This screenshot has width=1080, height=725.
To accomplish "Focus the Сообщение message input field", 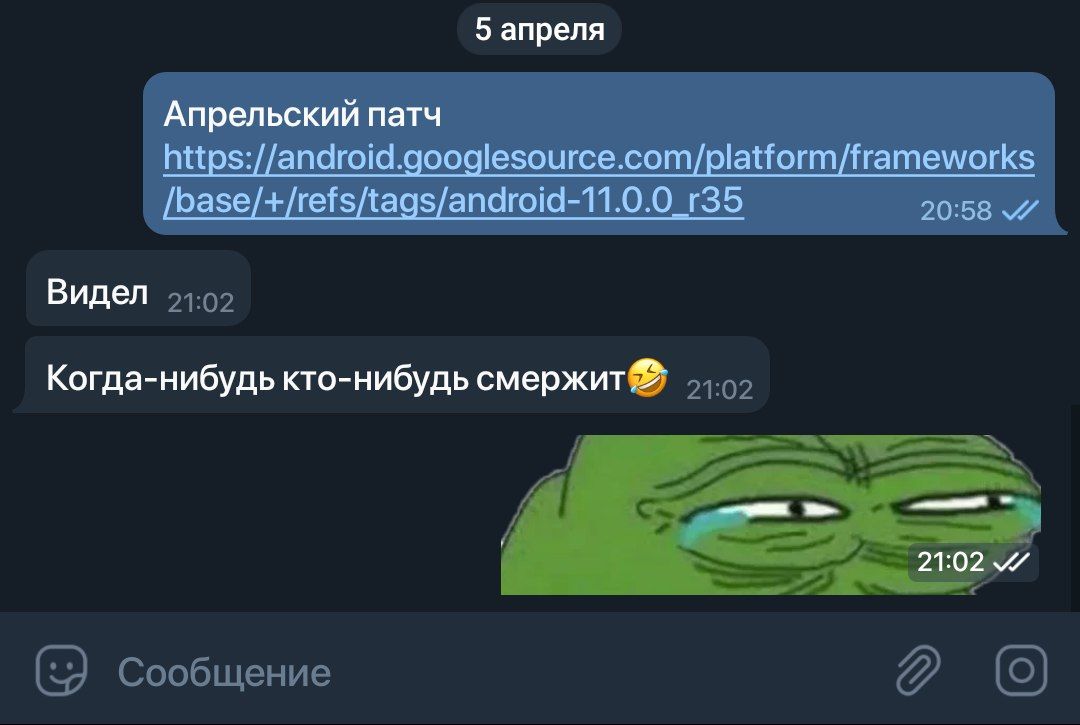I will point(482,671).
